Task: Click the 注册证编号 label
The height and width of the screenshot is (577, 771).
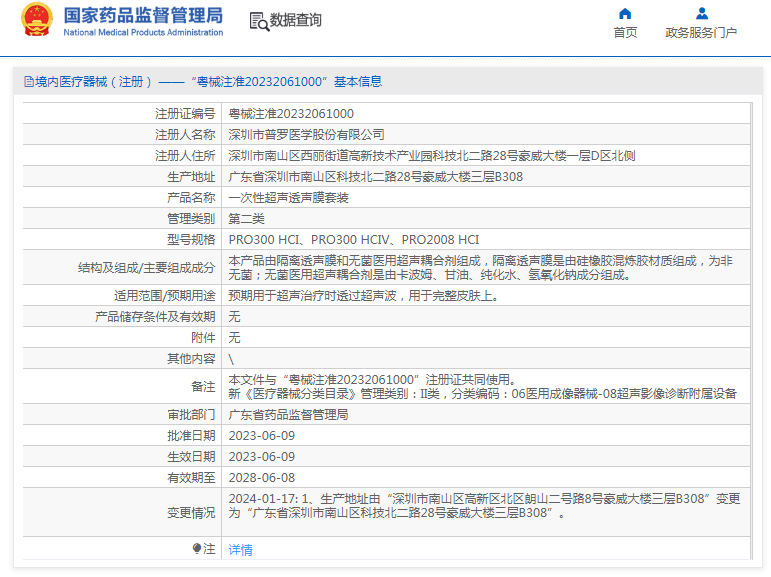Action: click(185, 114)
